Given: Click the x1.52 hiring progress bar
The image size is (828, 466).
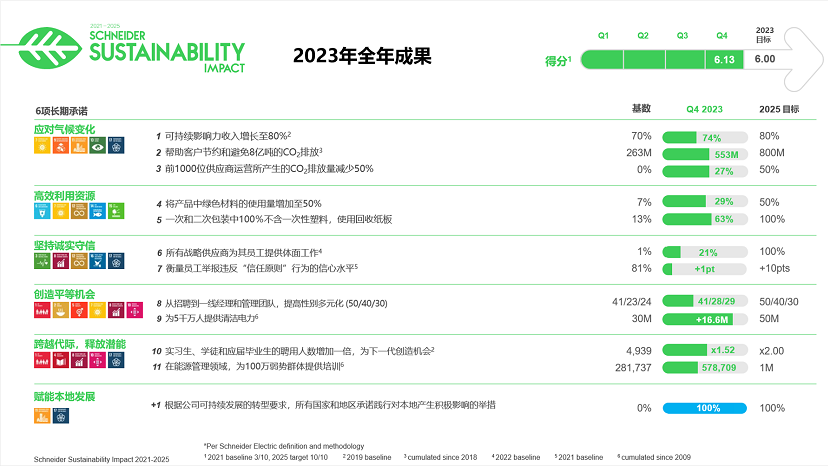Looking at the screenshot, I should pos(705,350).
